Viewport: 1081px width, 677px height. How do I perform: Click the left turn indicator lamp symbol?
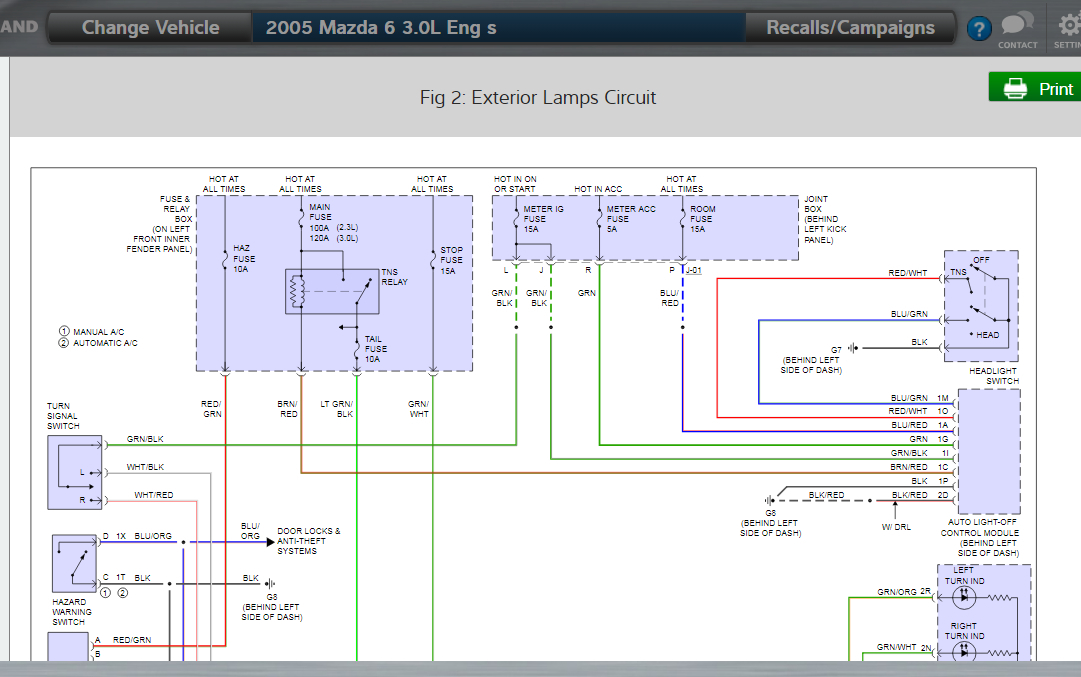tap(964, 598)
